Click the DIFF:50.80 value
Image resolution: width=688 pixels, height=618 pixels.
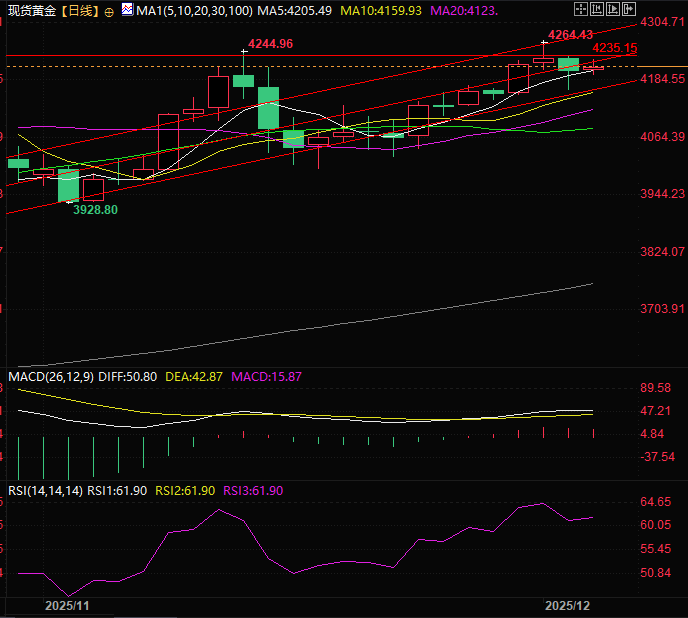(128, 377)
